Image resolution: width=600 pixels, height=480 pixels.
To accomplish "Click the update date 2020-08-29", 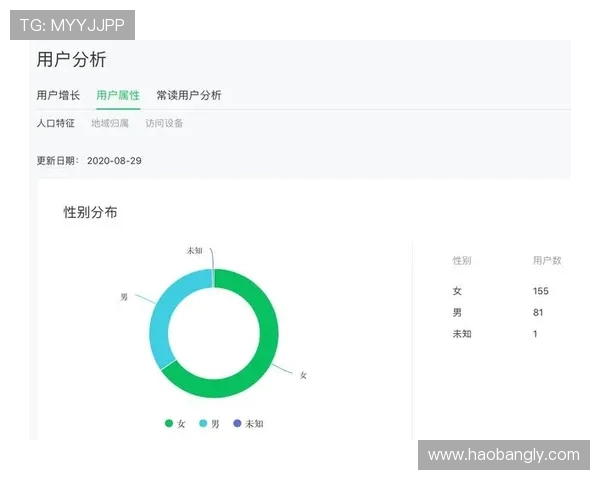I will 114,161.
